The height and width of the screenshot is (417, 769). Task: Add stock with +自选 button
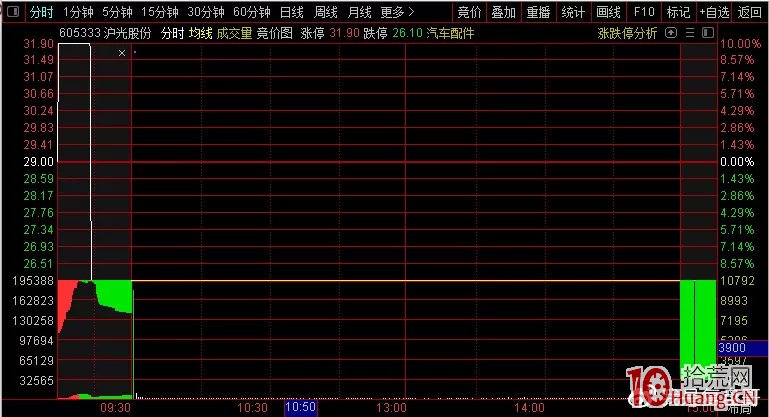coord(715,12)
